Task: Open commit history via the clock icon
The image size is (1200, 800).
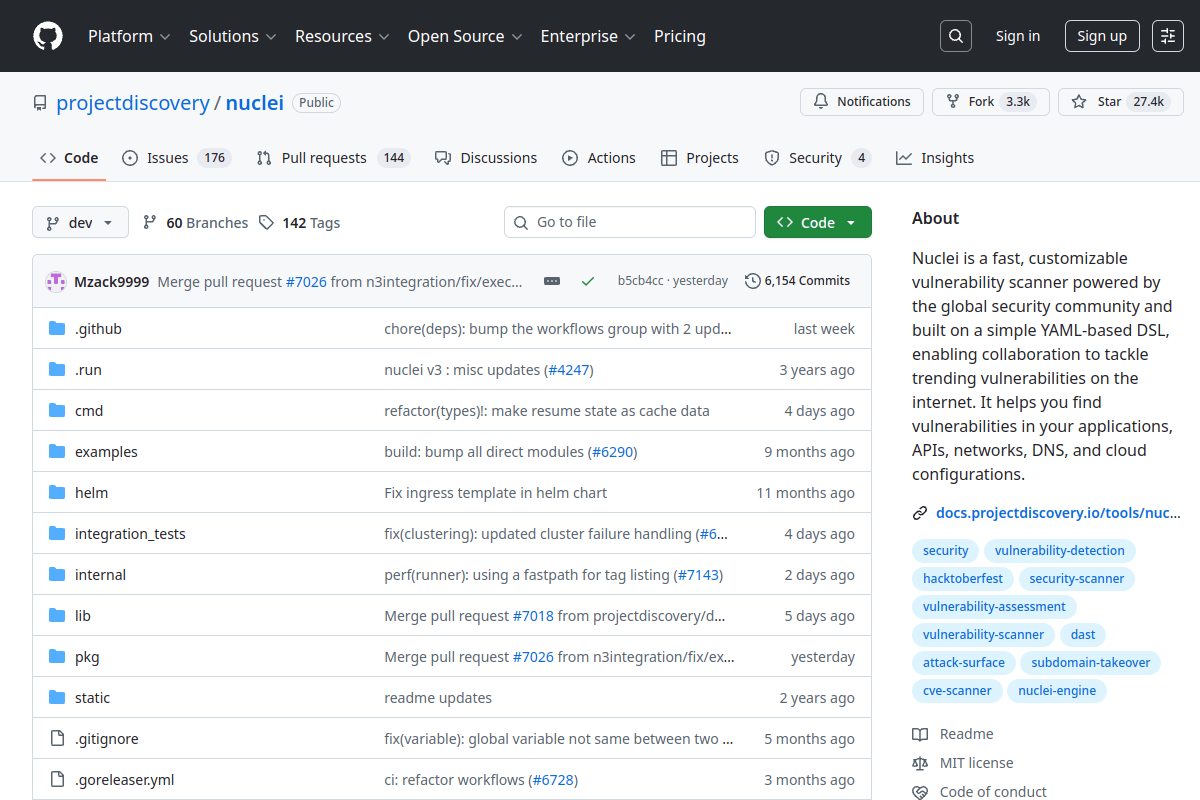Action: [x=752, y=281]
